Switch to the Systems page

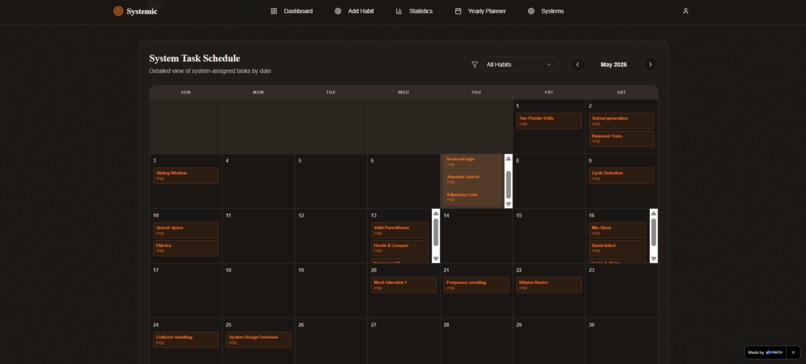pos(546,11)
